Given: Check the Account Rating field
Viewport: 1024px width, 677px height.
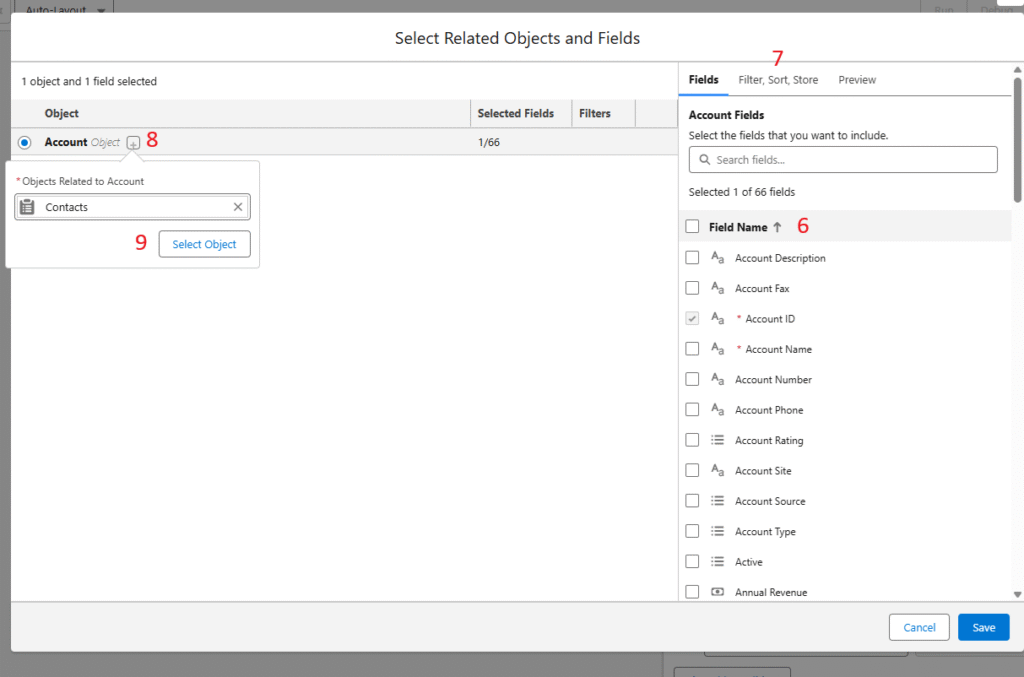Looking at the screenshot, I should [x=692, y=440].
